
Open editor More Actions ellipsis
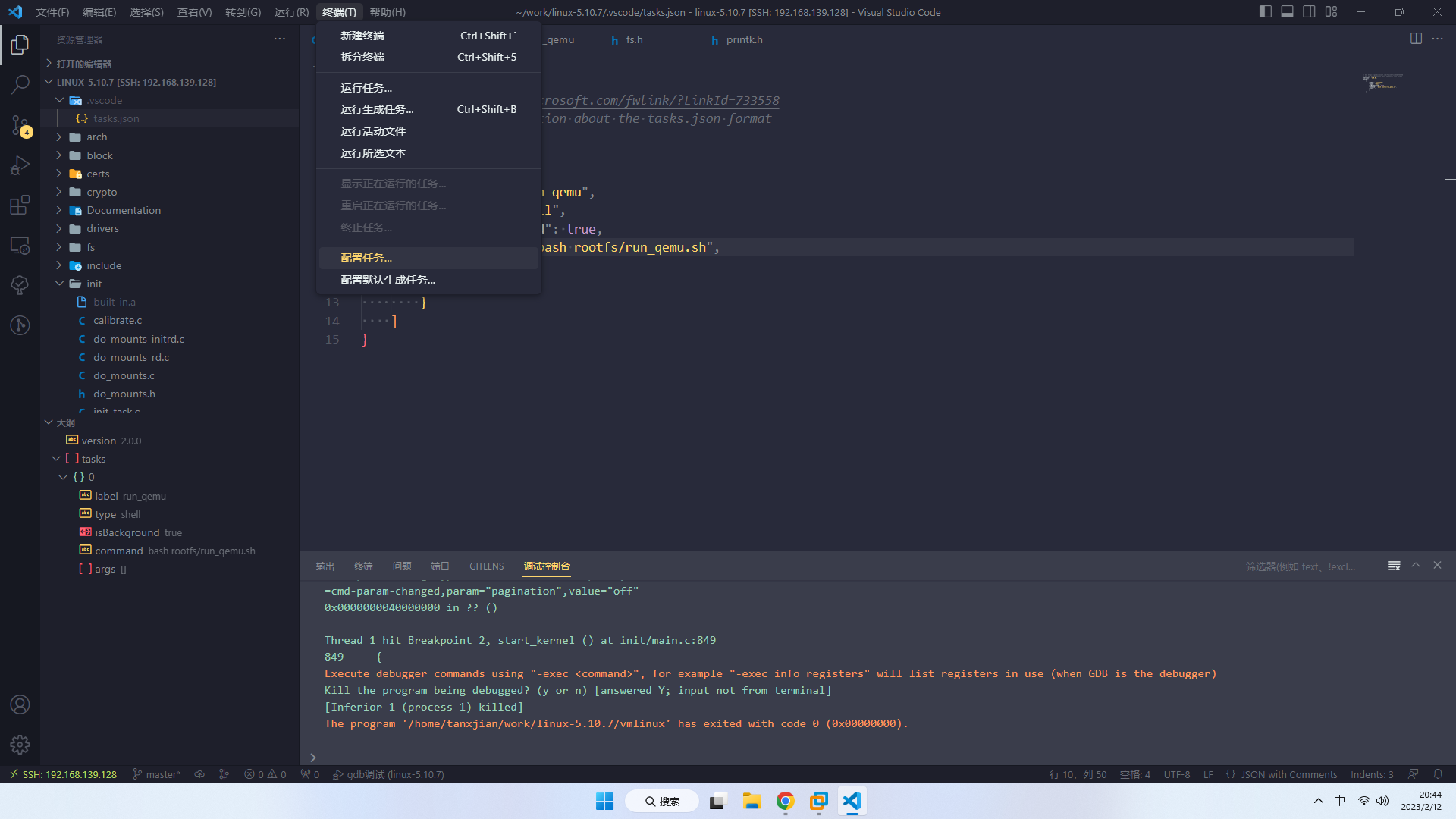[1437, 39]
